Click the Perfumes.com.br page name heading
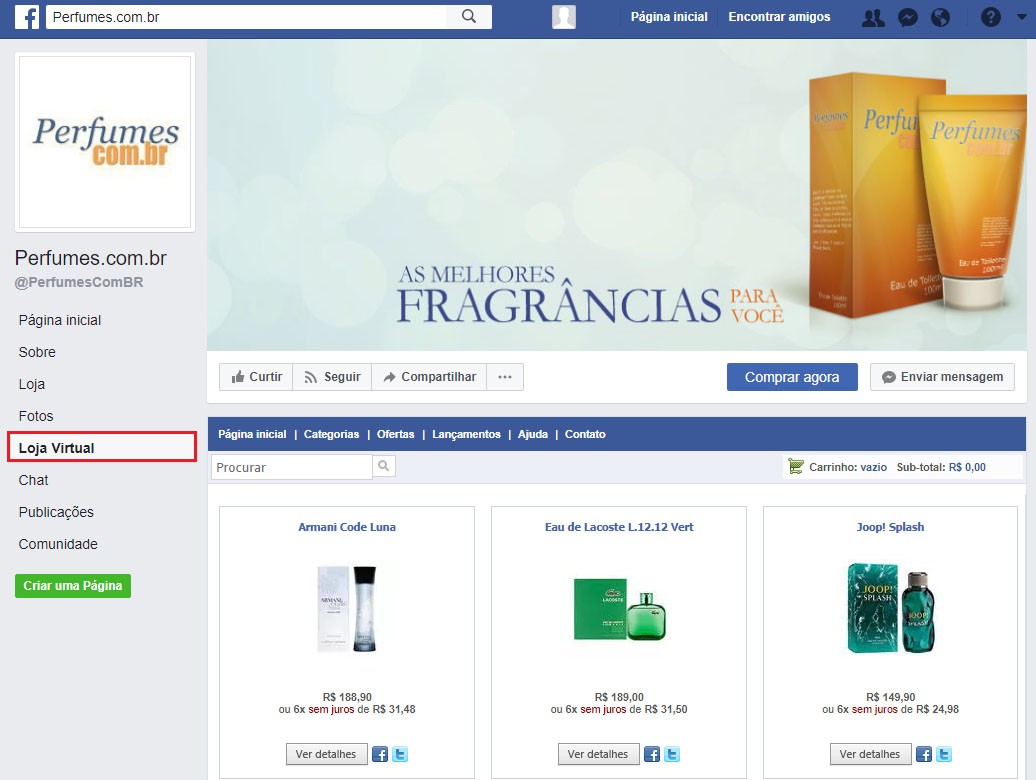This screenshot has width=1036, height=780. tap(91, 258)
